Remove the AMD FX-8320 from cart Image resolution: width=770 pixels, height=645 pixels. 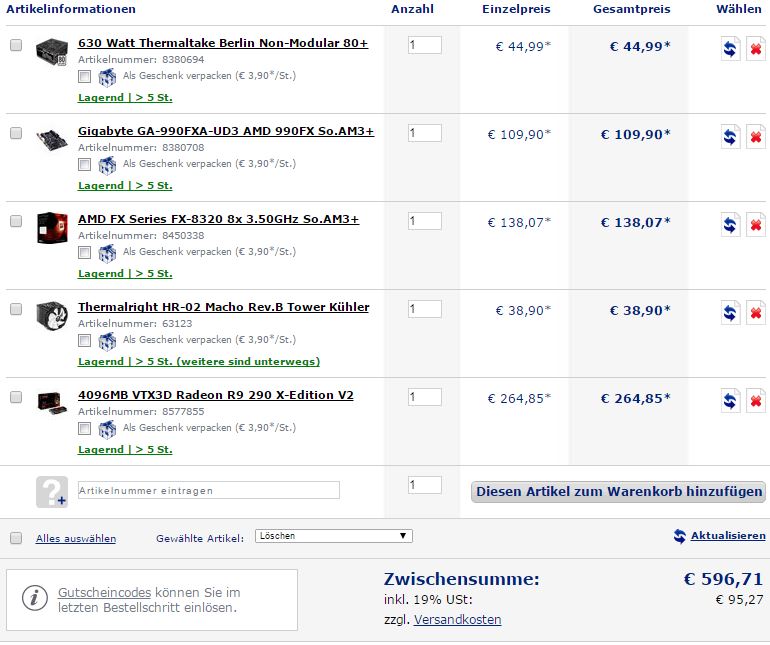tap(755, 224)
